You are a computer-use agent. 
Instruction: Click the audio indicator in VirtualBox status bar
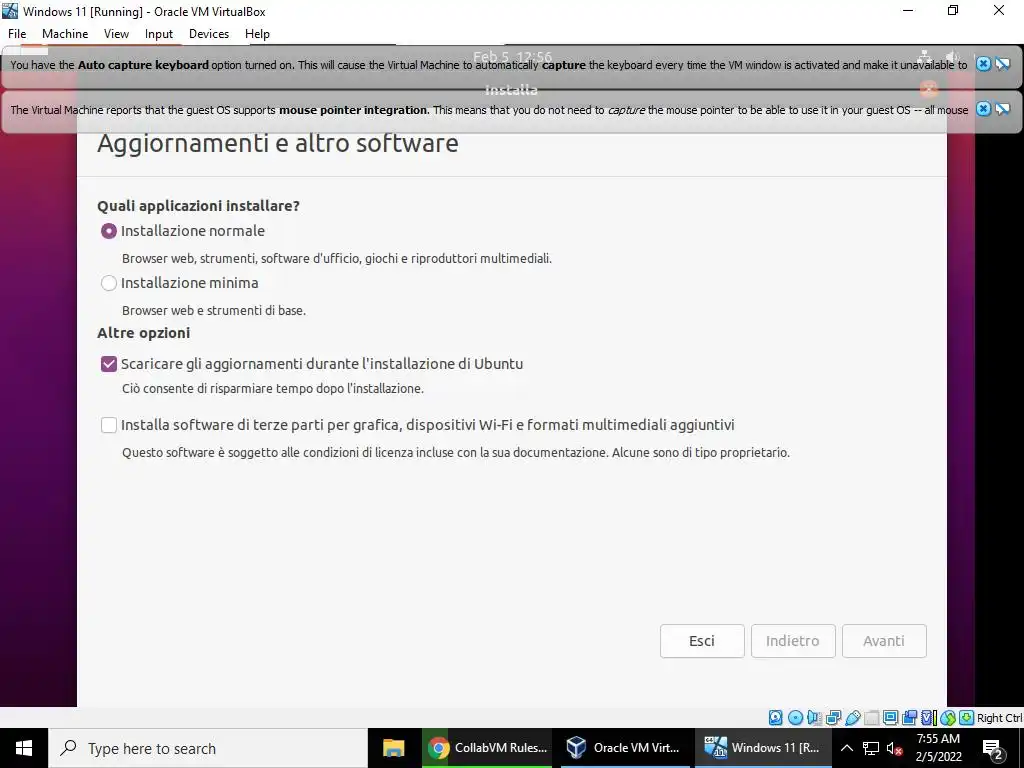(814, 718)
